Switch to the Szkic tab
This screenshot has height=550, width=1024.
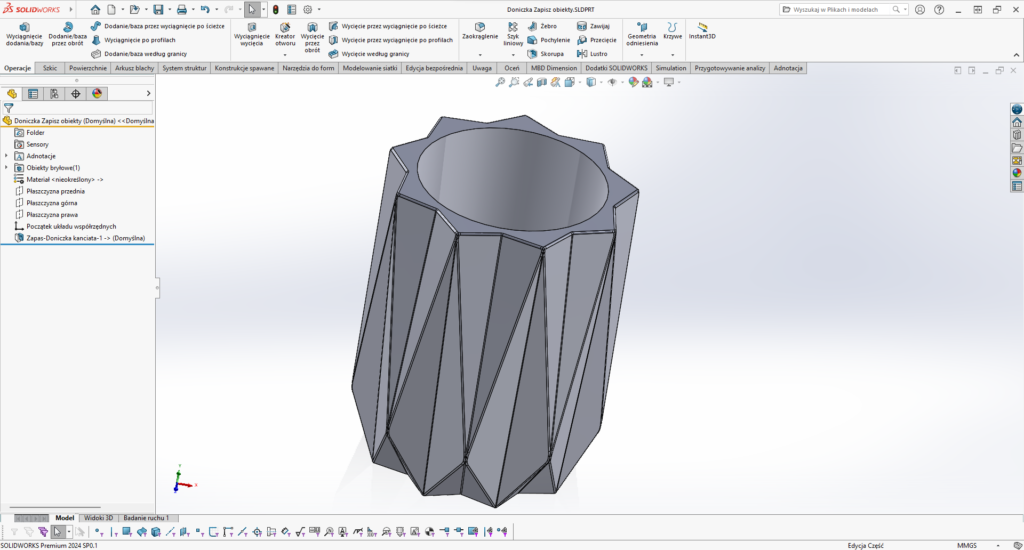(50, 68)
